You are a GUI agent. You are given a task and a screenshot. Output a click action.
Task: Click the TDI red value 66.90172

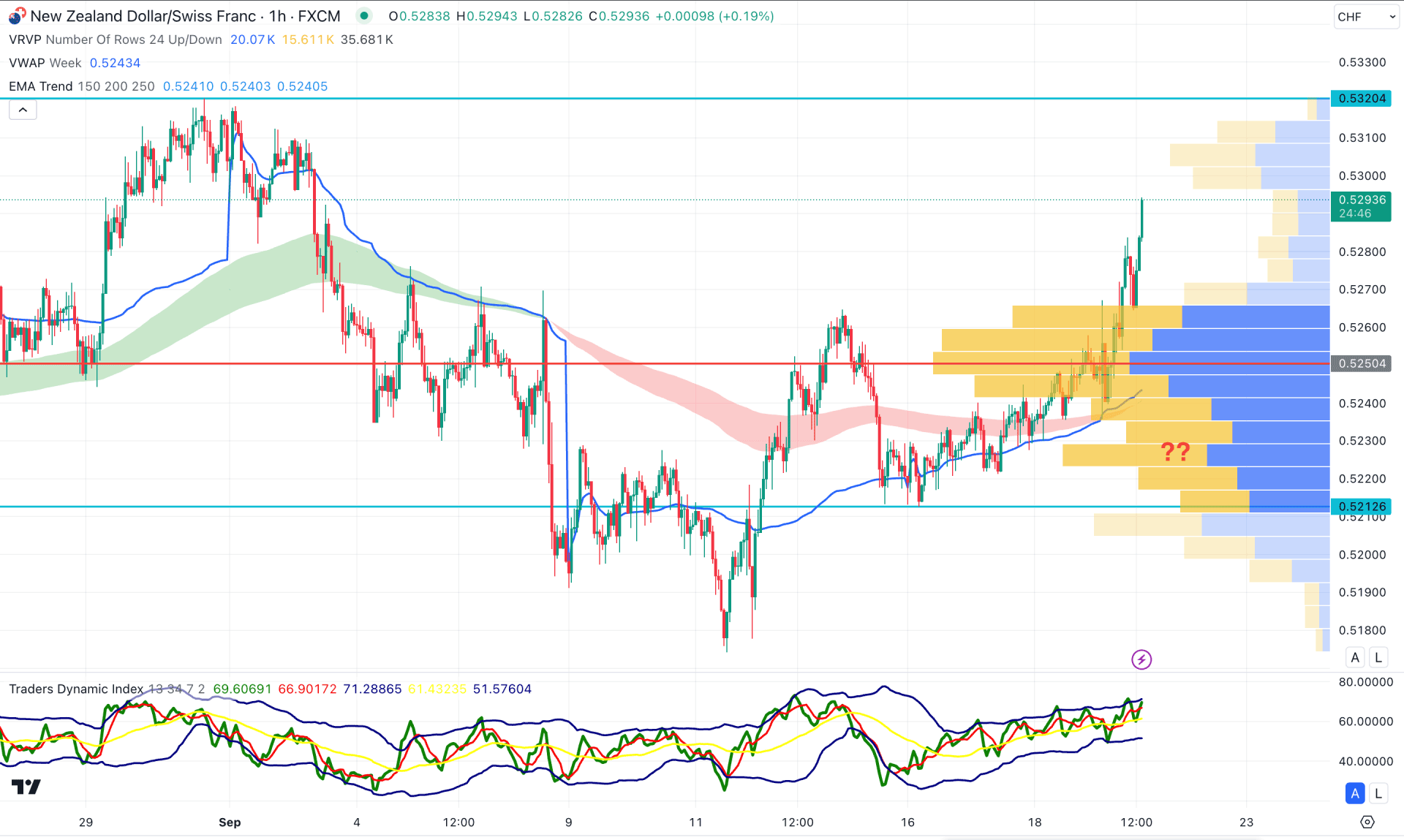(307, 689)
